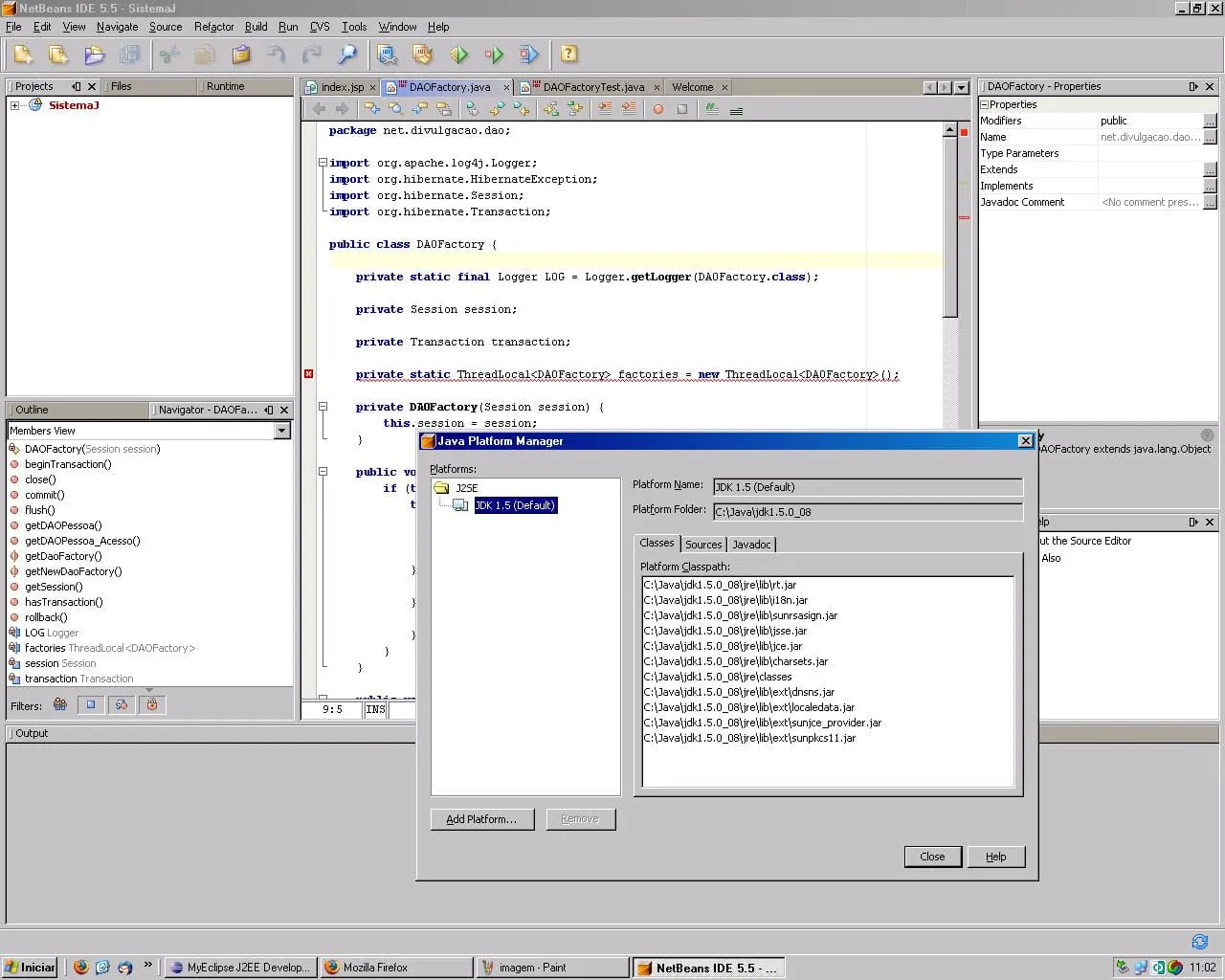The width and height of the screenshot is (1225, 980).
Task: Toggle the non-public members lock filter
Action: pos(152,705)
